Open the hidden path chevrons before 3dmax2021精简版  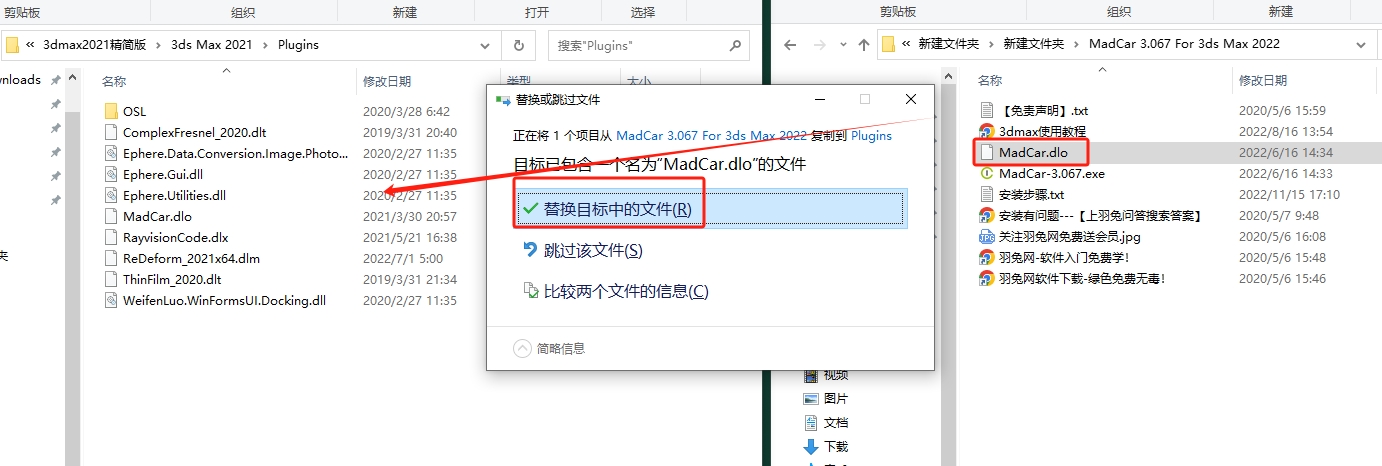(x=31, y=45)
